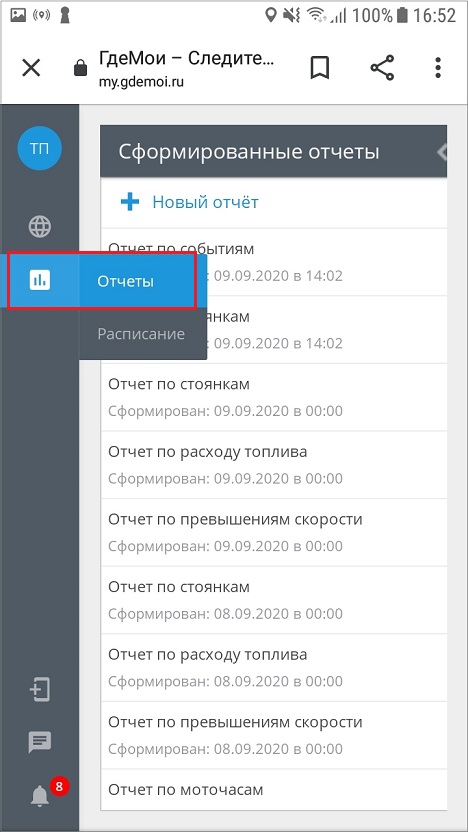The width and height of the screenshot is (468, 832).
Task: Open the ТП user profile avatar
Action: tap(39, 149)
